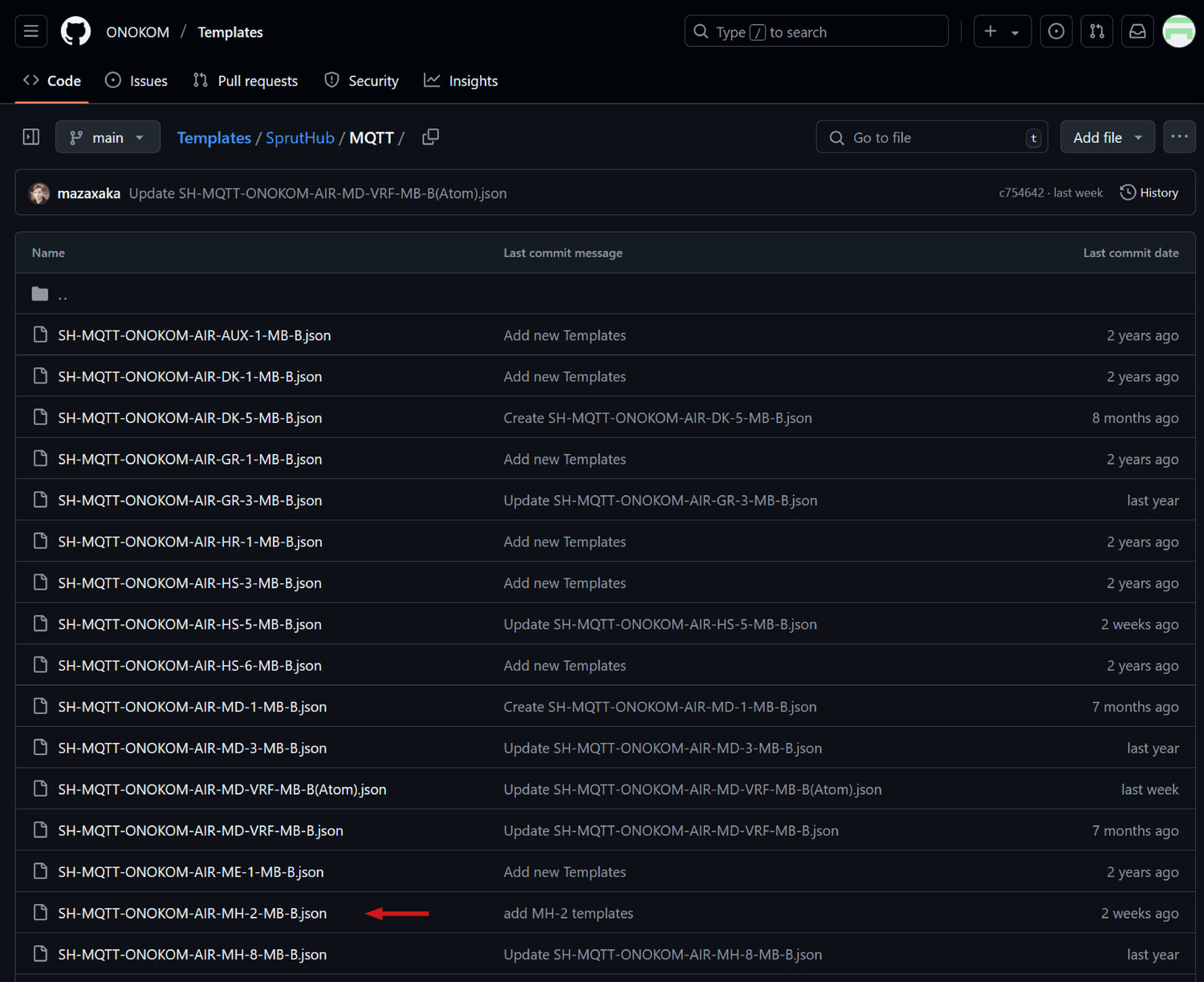
Task: Click file icon of GR-1-MB-B.json row
Action: (x=40, y=458)
